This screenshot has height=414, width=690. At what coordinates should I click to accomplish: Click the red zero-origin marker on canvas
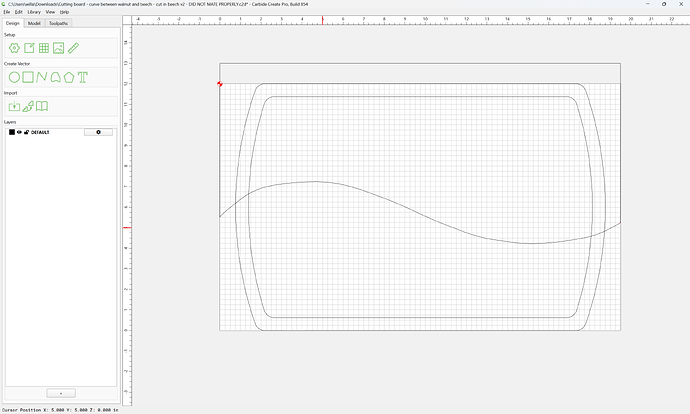coord(220,84)
